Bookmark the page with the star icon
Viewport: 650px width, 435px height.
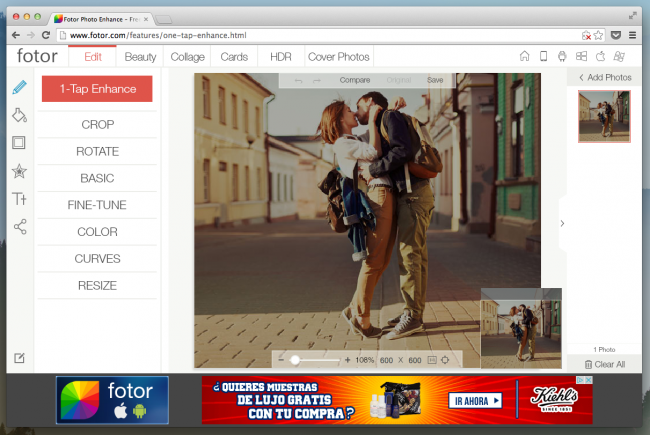[598, 35]
